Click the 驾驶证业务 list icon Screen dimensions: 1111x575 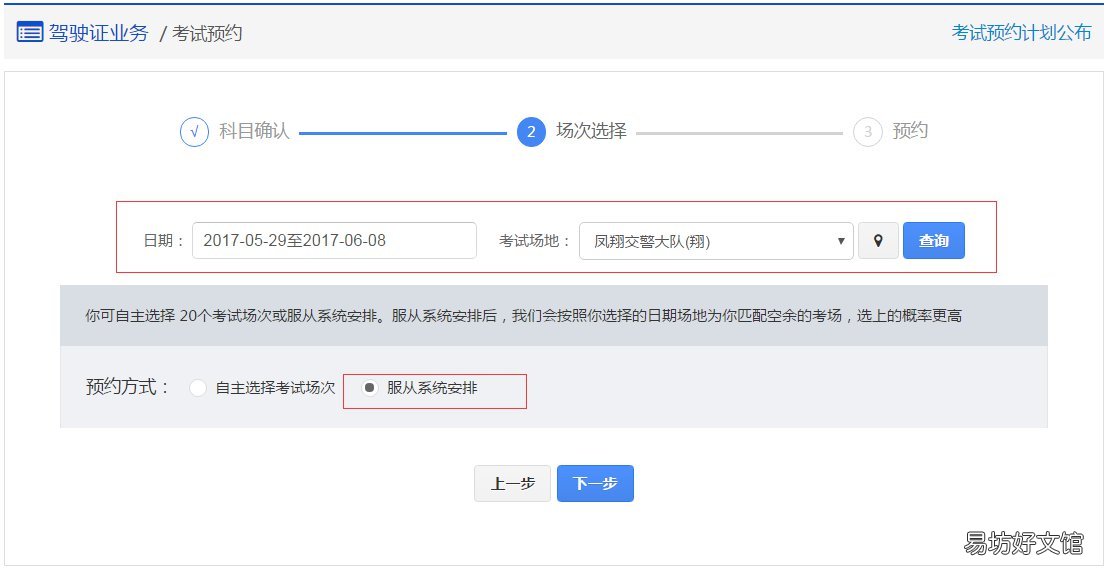point(30,33)
